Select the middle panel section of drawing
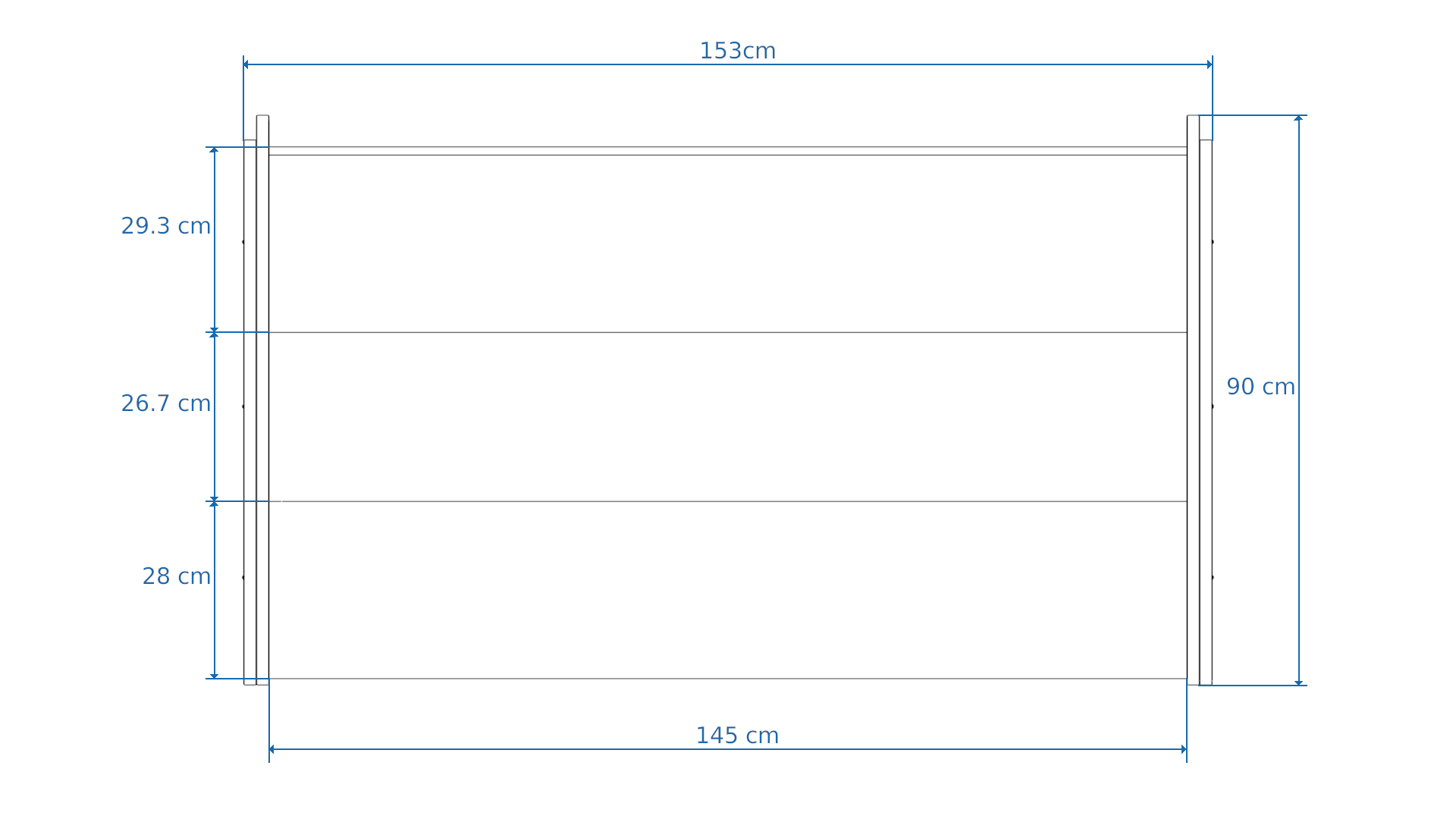1456x819 pixels. [728, 417]
